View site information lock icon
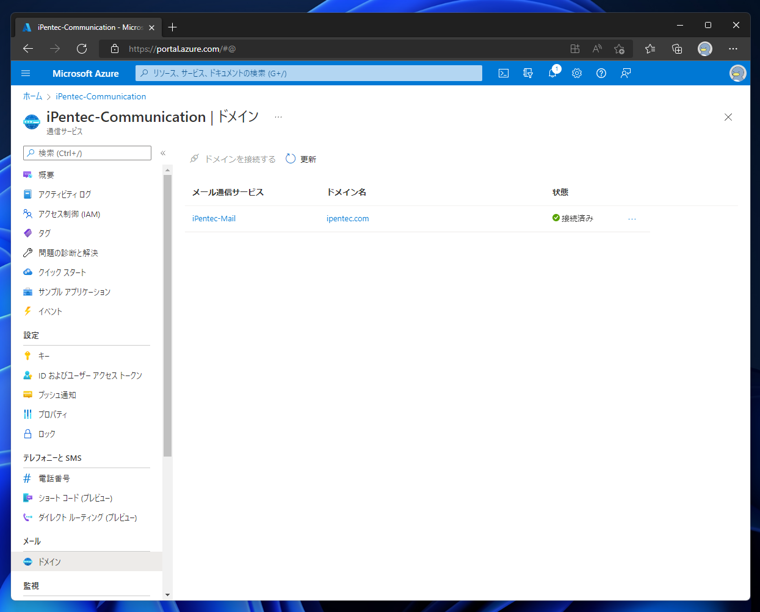Image resolution: width=760 pixels, height=612 pixels. pos(115,48)
